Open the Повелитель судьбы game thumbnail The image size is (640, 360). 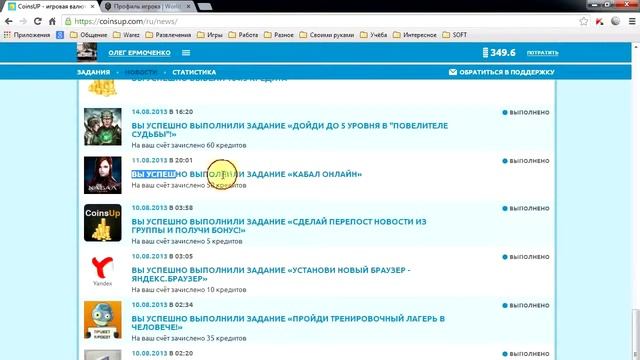[x=102, y=127]
